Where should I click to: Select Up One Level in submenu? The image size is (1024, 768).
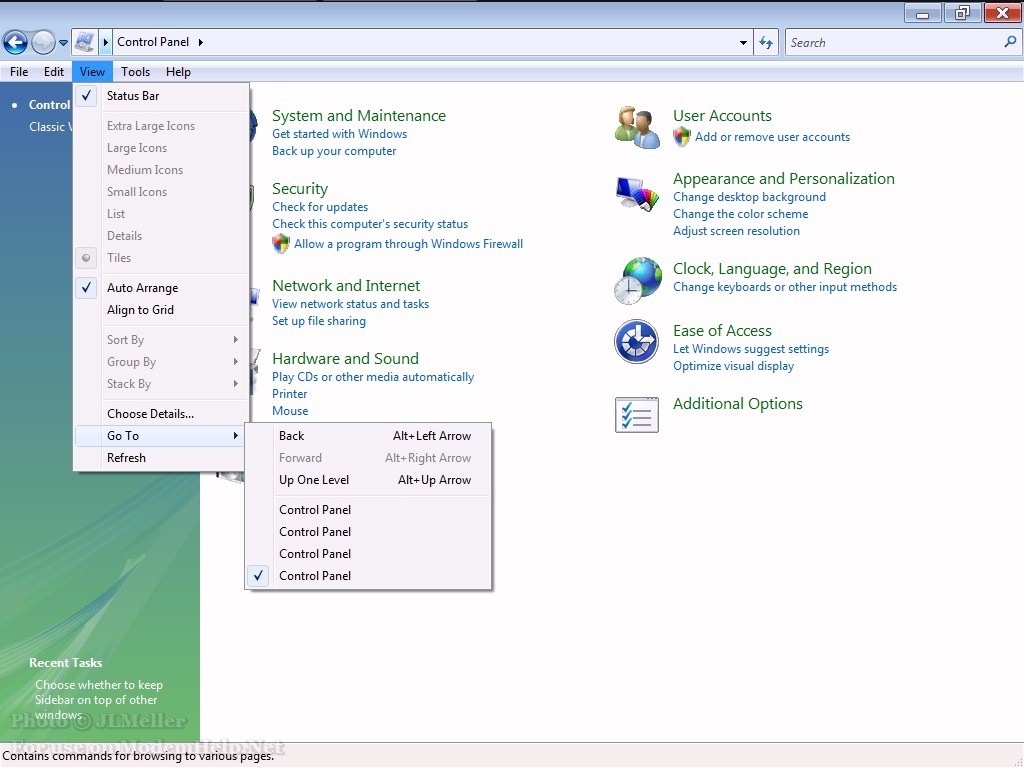coord(314,480)
